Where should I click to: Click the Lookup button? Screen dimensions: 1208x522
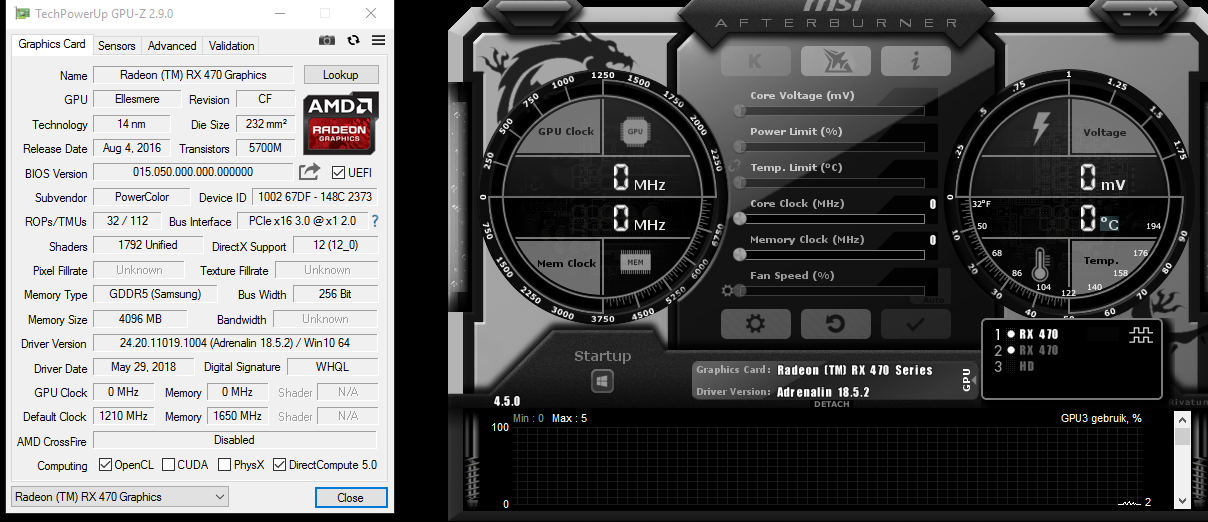click(x=340, y=75)
